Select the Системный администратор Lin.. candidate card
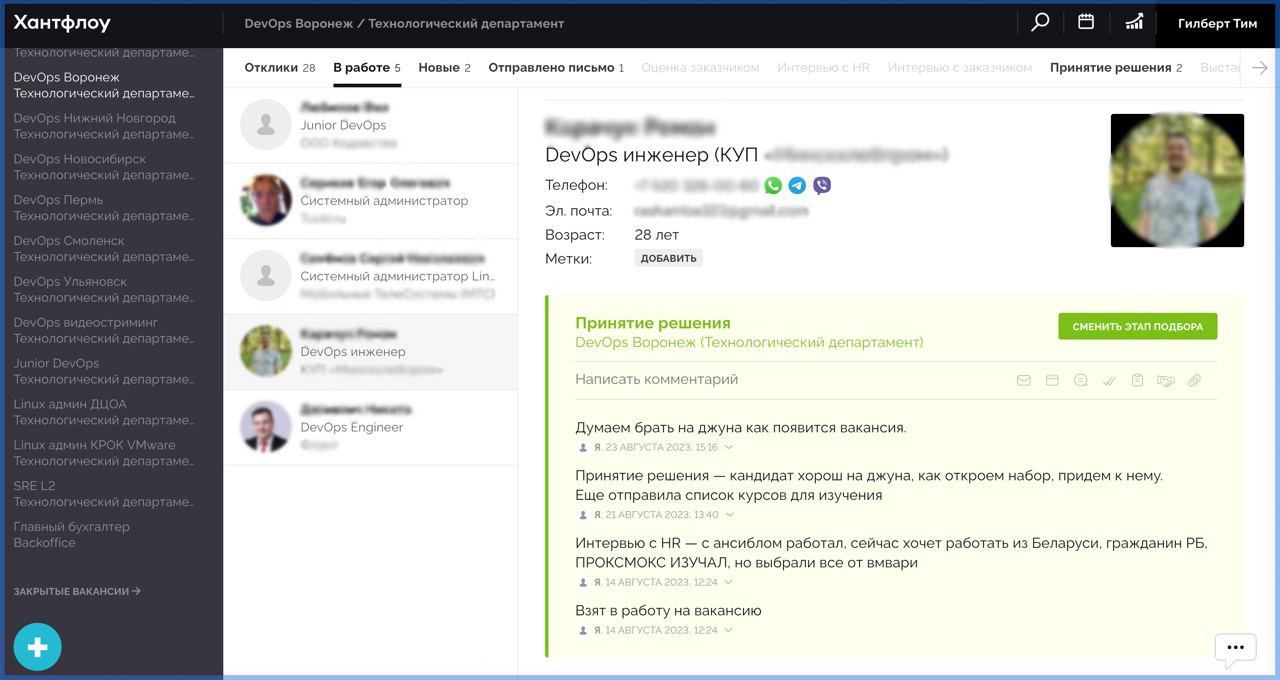The height and width of the screenshot is (680, 1280). pos(370,276)
